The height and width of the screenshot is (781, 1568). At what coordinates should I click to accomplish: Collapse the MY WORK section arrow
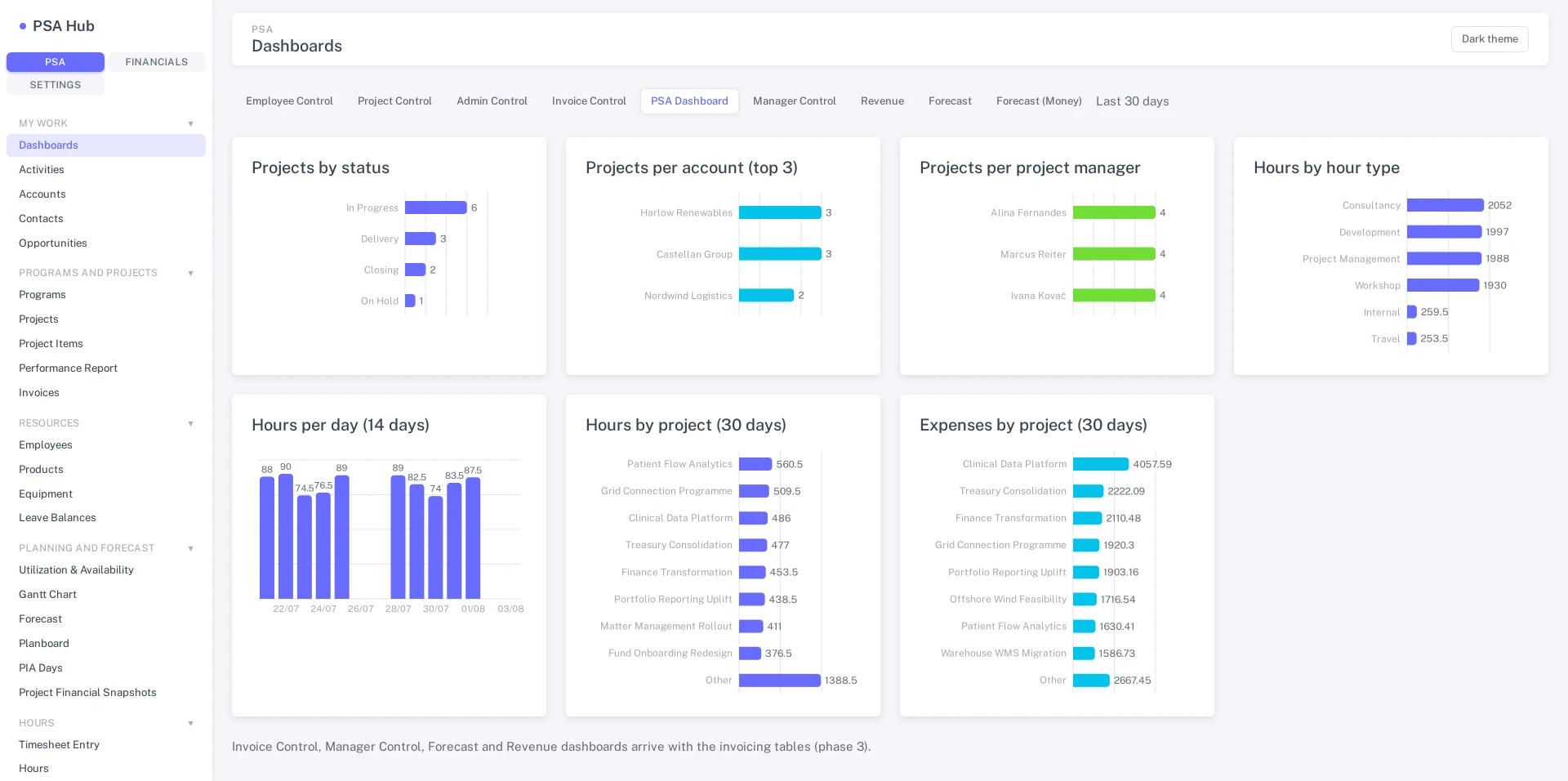pos(190,123)
